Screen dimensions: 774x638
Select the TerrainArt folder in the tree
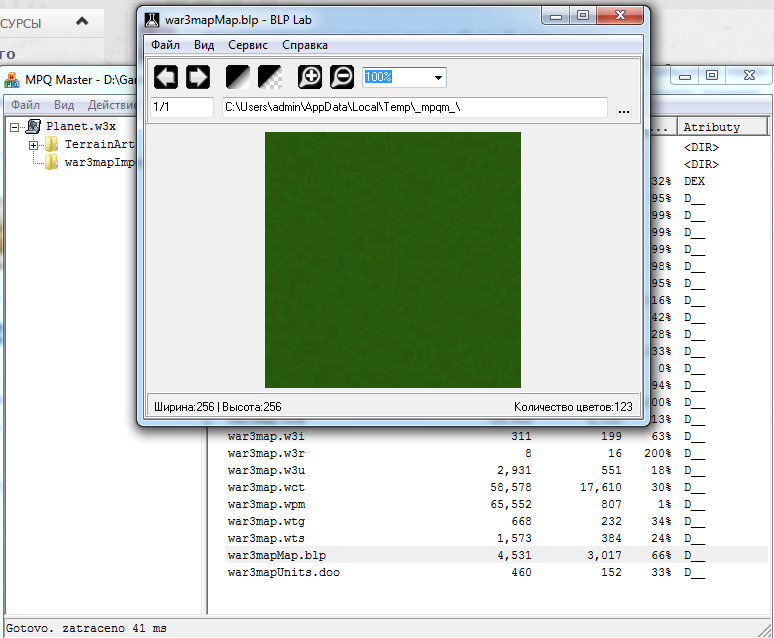coord(99,144)
